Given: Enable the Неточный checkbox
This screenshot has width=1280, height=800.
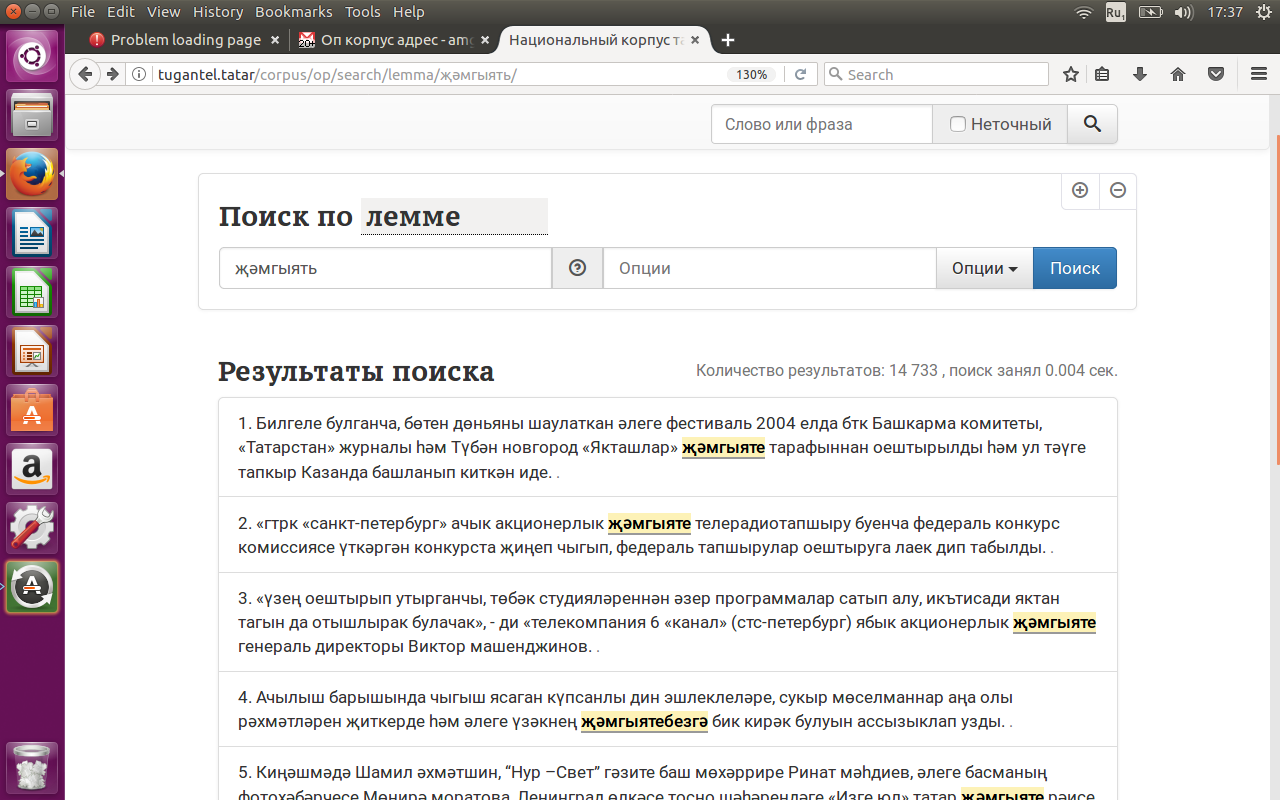Looking at the screenshot, I should (x=958, y=123).
